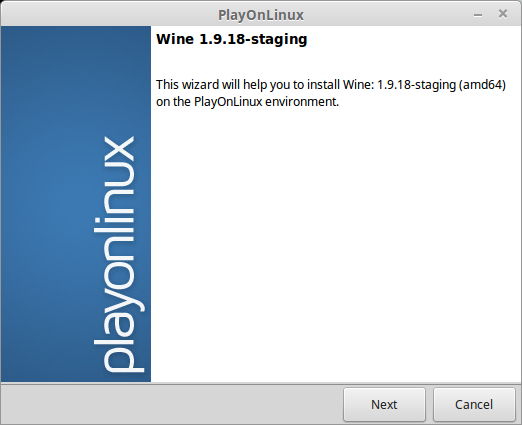Click the '(amd64)' text in the description
The height and width of the screenshot is (425, 522).
click(x=482, y=85)
